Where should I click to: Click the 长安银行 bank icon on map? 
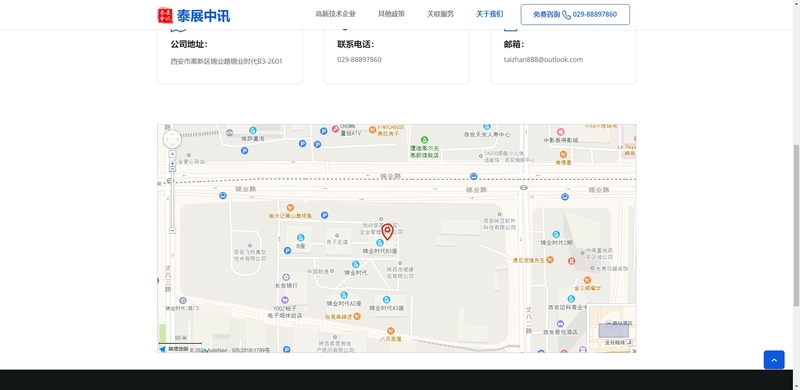click(286, 277)
